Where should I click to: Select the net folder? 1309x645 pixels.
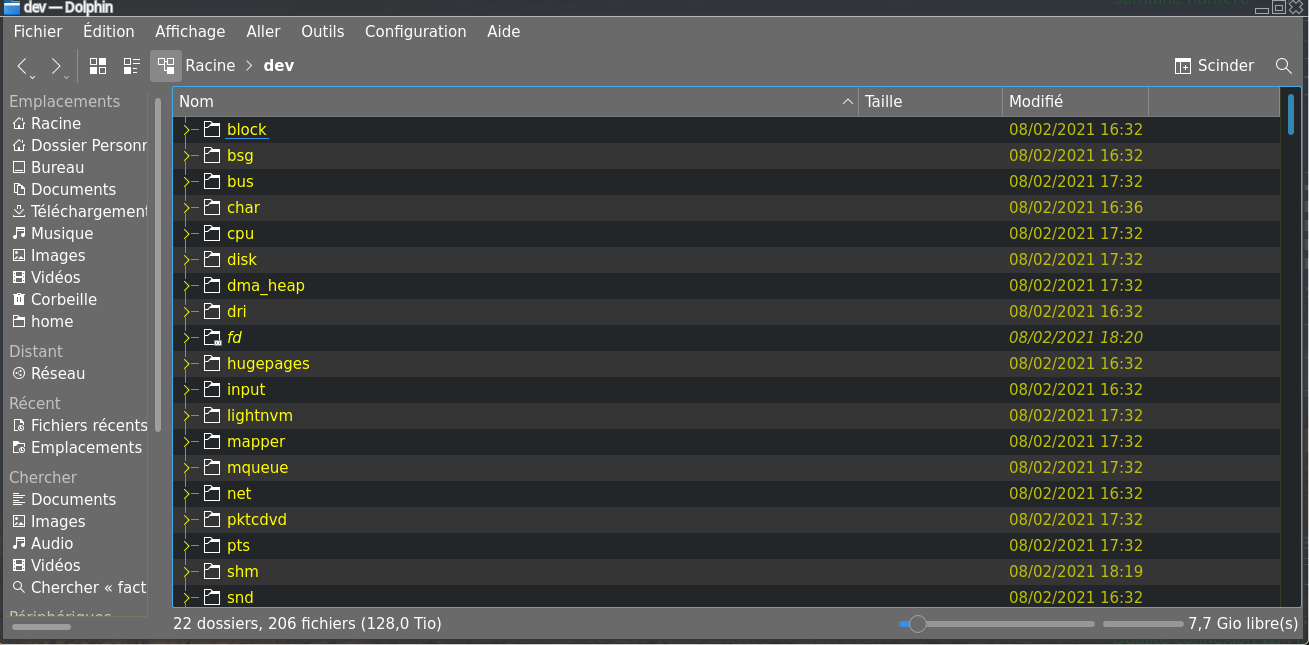tap(239, 494)
